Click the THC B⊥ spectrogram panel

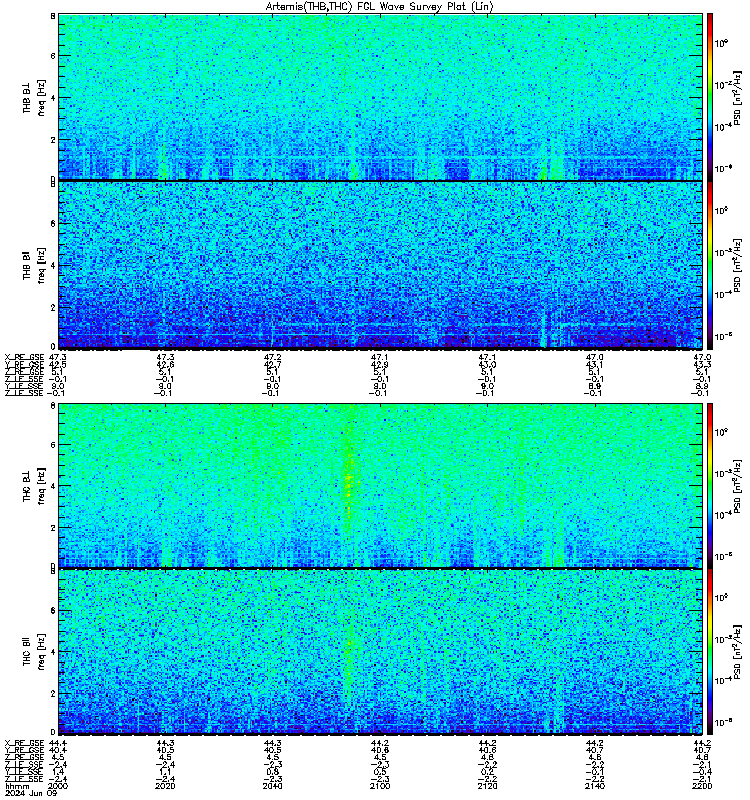pos(381,485)
